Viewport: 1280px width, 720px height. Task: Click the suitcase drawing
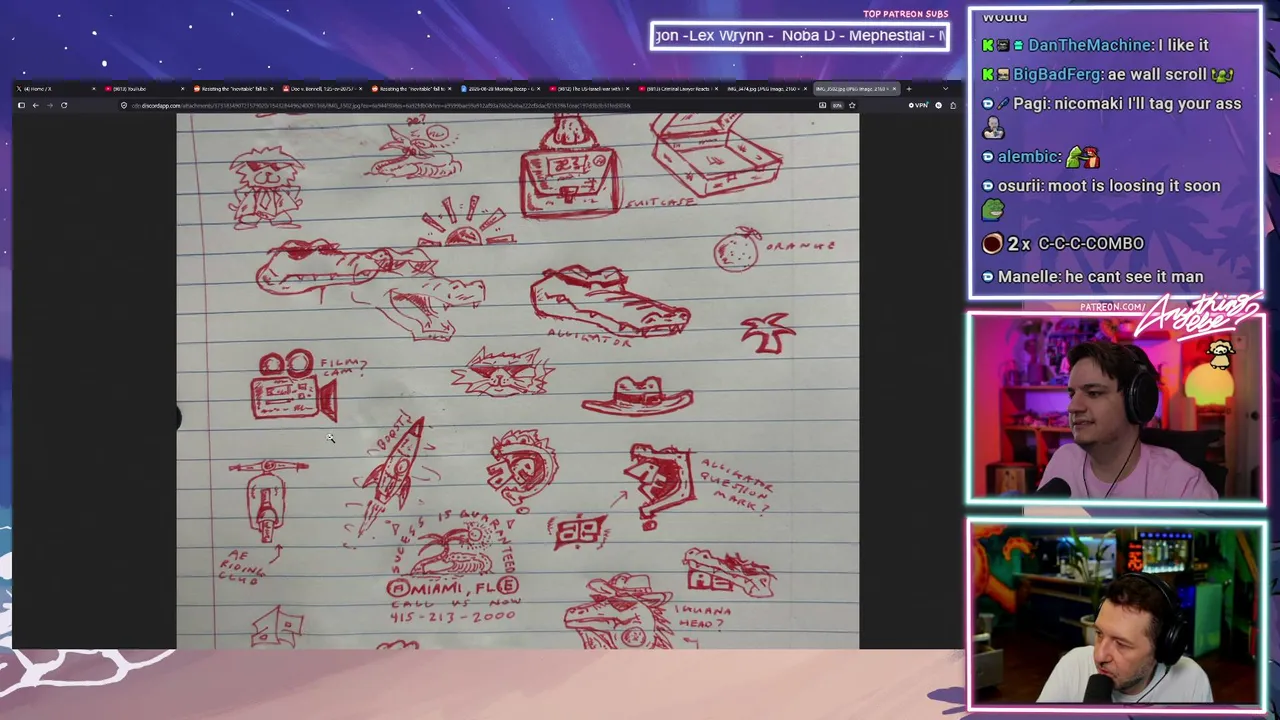point(716,153)
